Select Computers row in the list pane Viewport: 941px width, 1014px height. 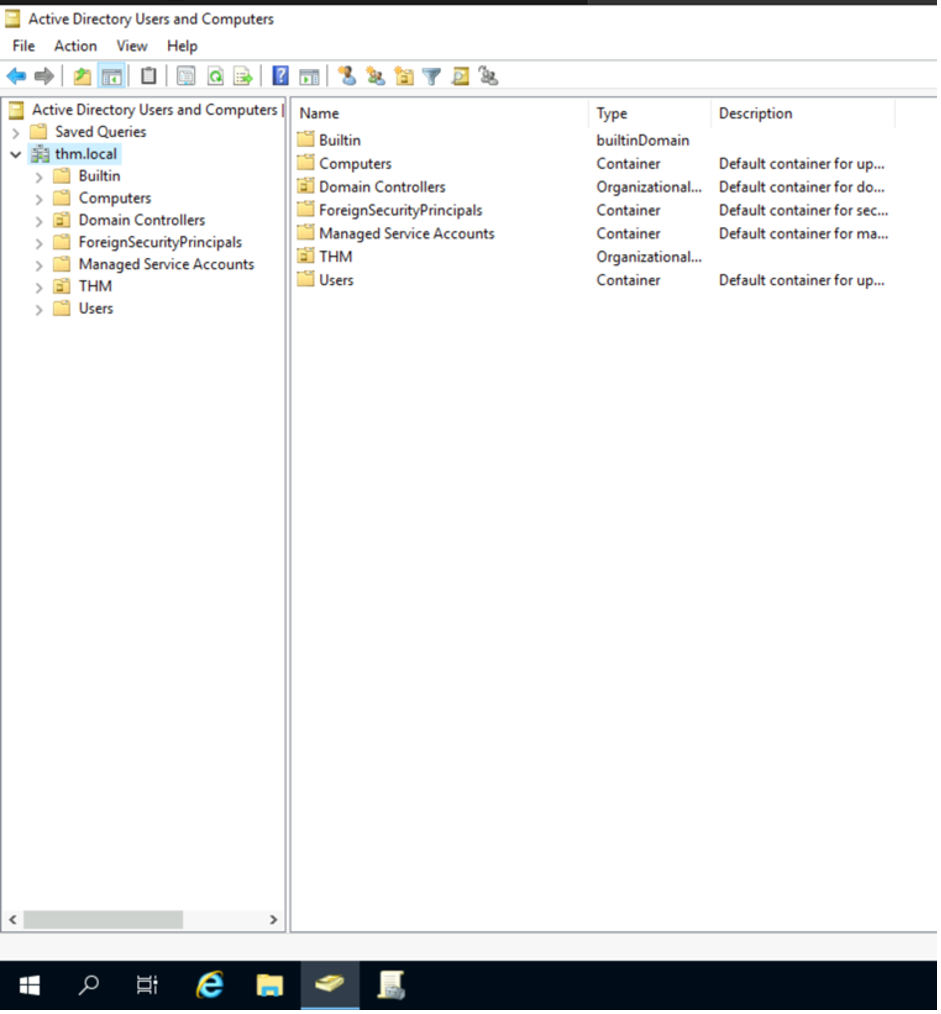coord(593,164)
